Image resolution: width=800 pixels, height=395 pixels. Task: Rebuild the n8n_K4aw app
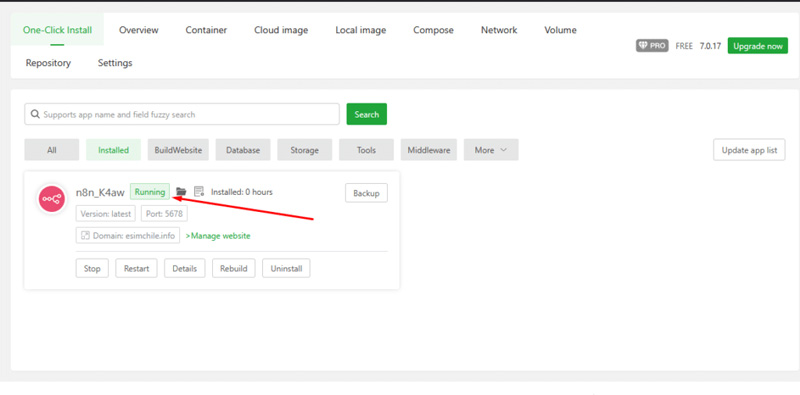click(x=234, y=268)
